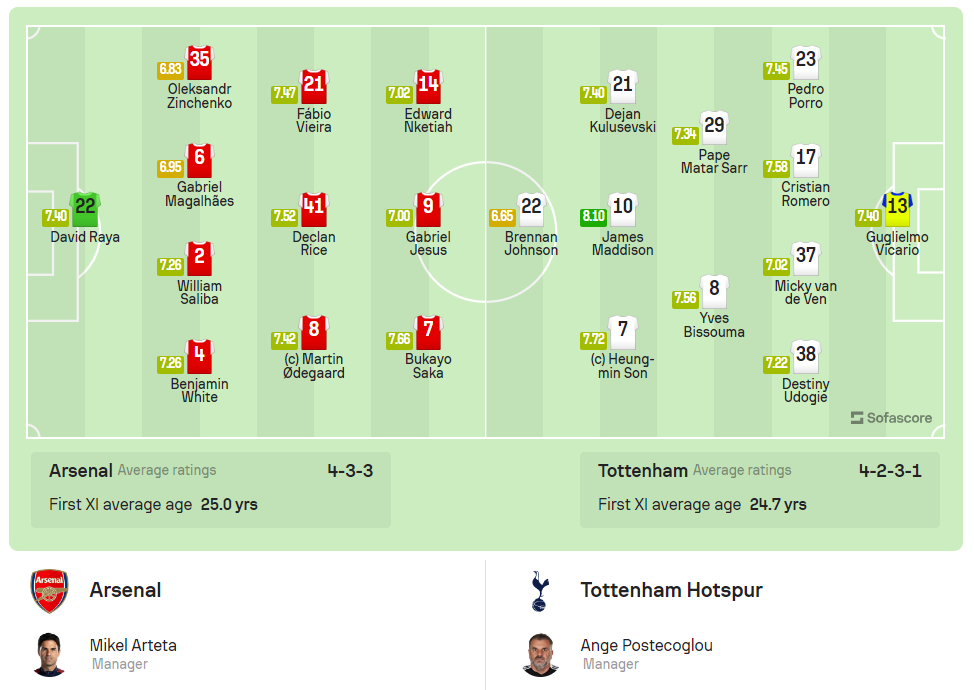Image resolution: width=974 pixels, height=690 pixels.
Task: Open Mikel Arteta's manager photo
Action: point(50,654)
